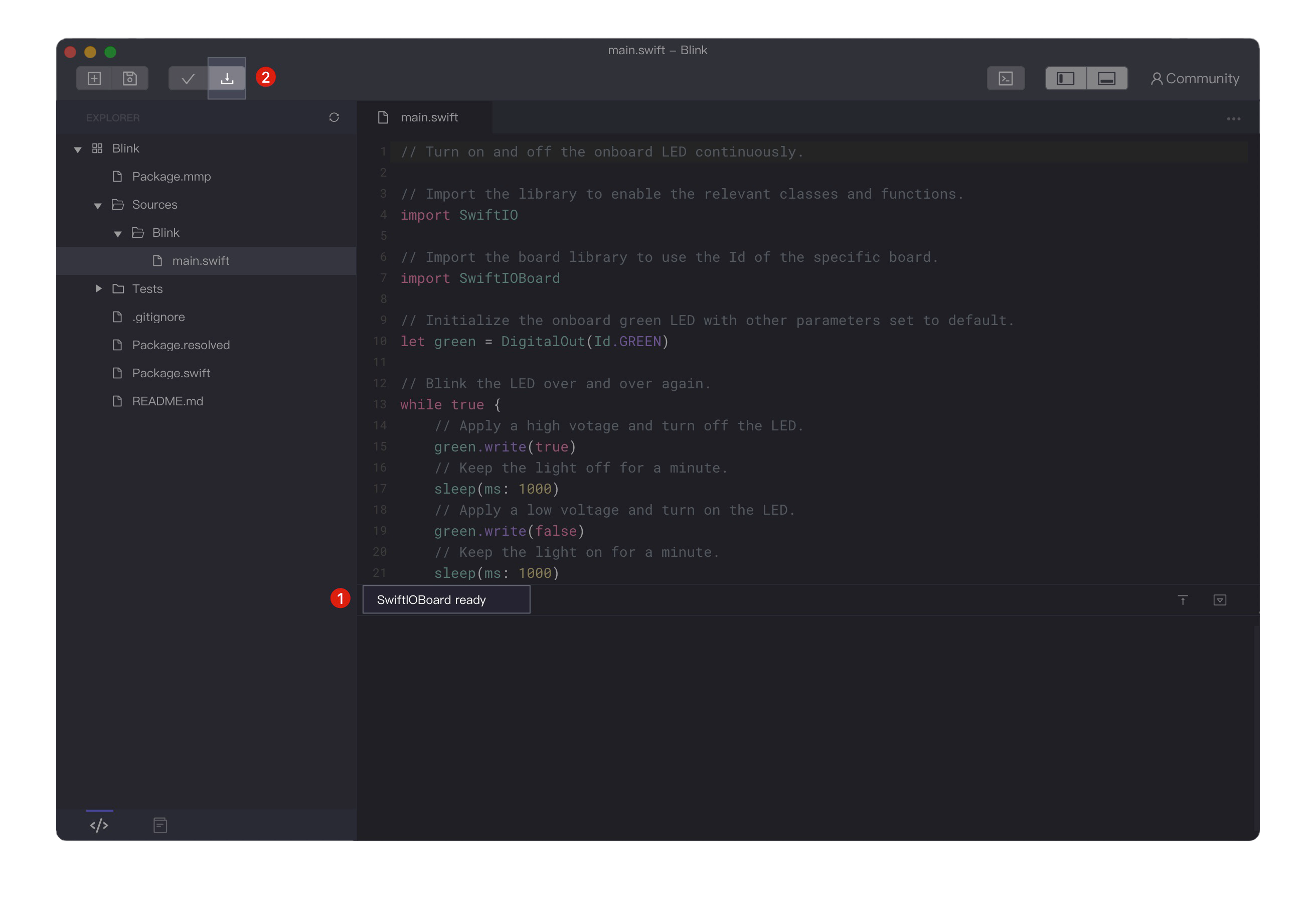This screenshot has width=1316, height=915.
Task: Toggle the bottom panel visibility
Action: pos(1107,79)
